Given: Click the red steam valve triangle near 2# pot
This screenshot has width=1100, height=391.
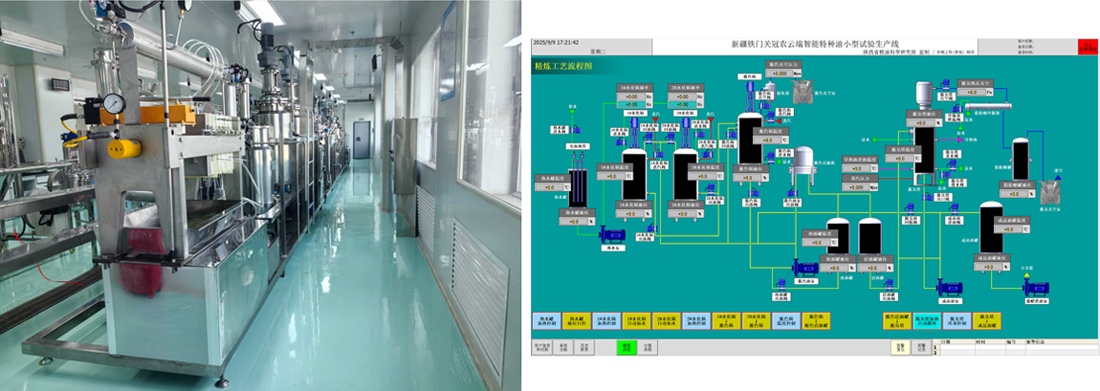Looking at the screenshot, I should pyautogui.click(x=711, y=119).
